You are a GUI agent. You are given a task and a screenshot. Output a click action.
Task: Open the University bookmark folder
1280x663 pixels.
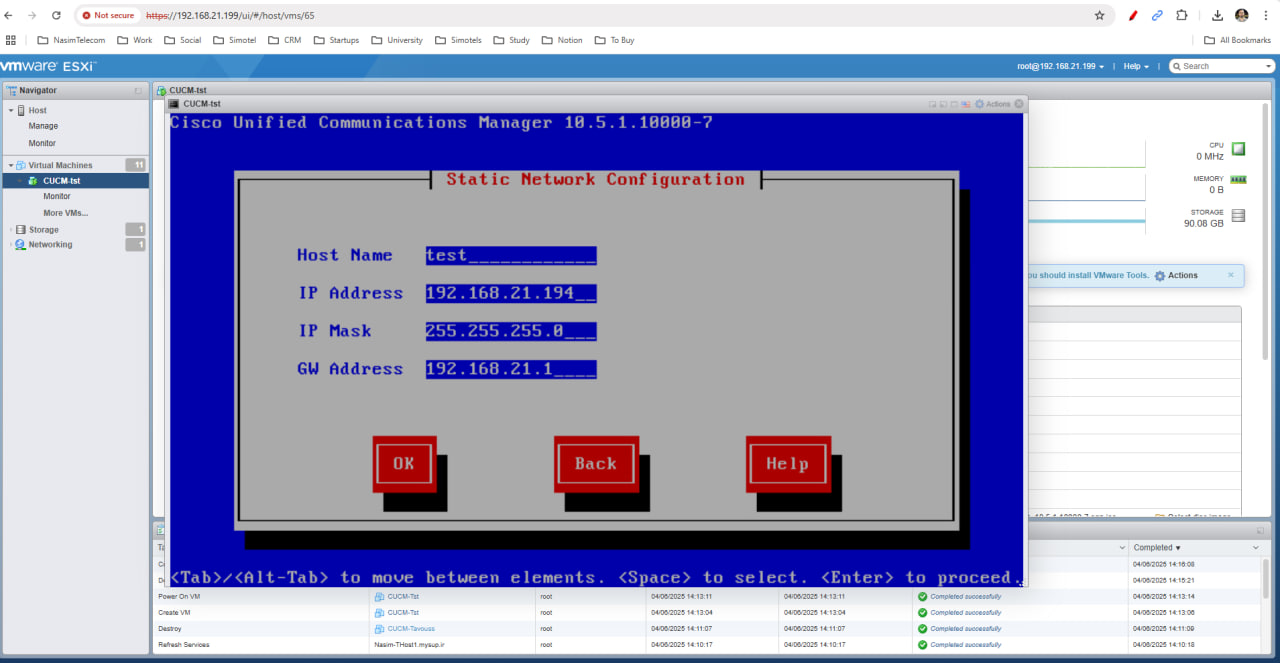click(397, 40)
